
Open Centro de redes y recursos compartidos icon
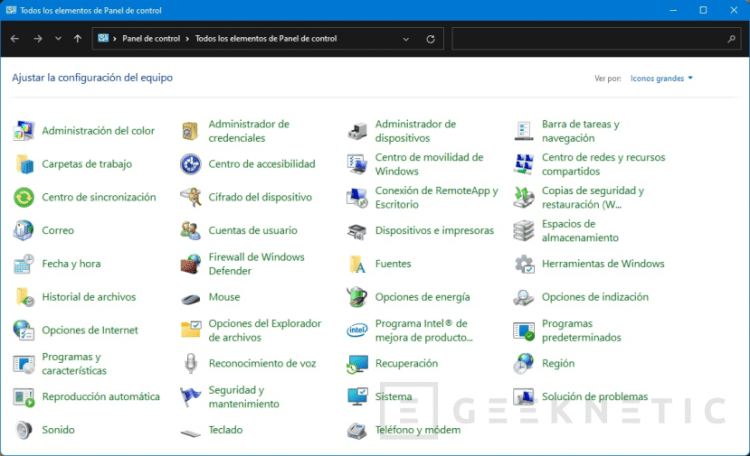[524, 164]
